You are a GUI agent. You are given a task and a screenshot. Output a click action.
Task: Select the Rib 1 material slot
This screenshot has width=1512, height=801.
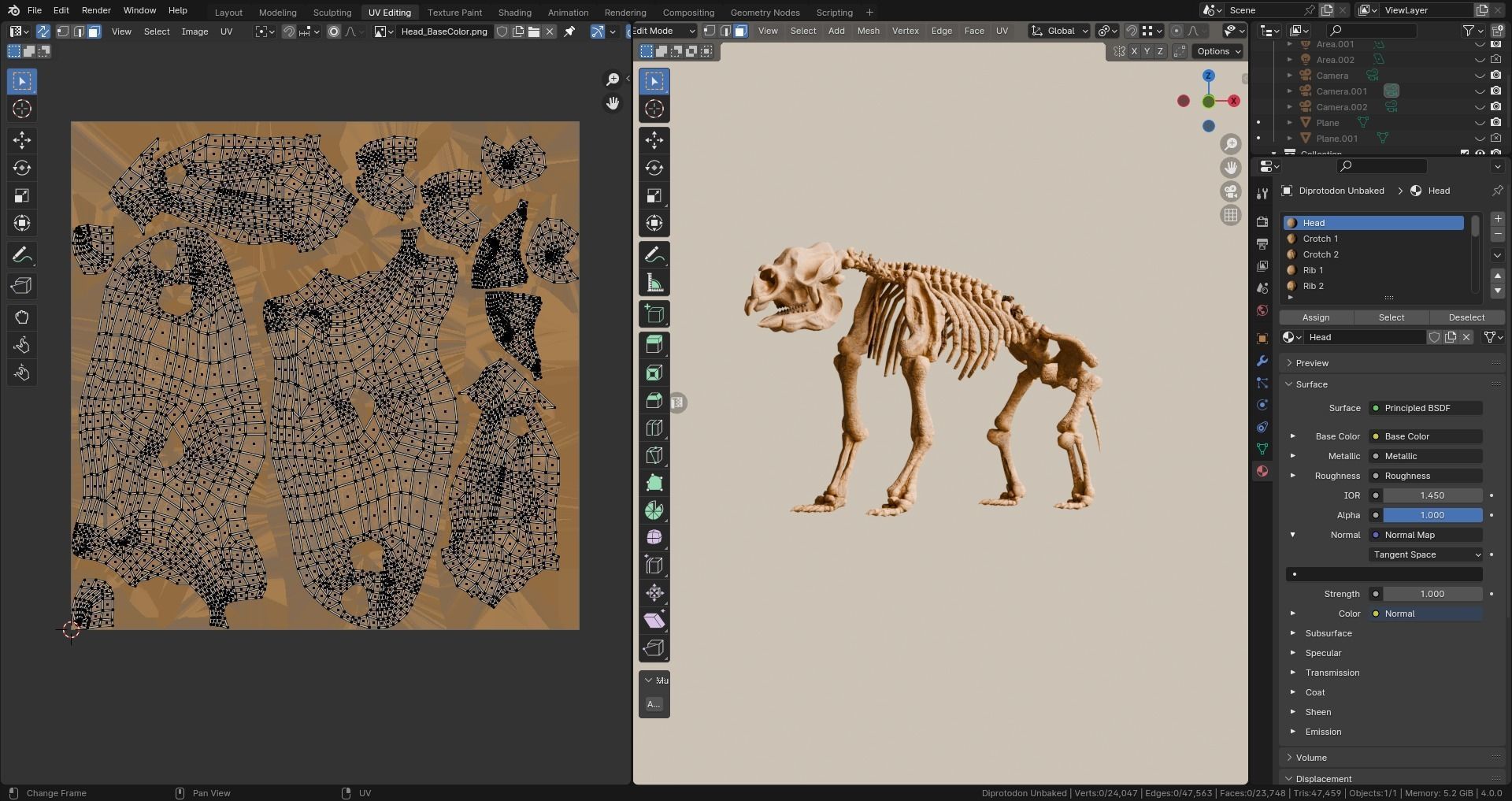(1374, 270)
